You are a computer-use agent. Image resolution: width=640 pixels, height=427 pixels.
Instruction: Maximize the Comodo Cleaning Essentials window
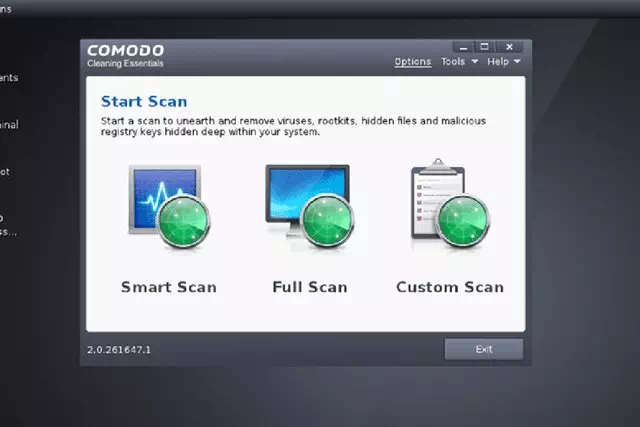484,47
